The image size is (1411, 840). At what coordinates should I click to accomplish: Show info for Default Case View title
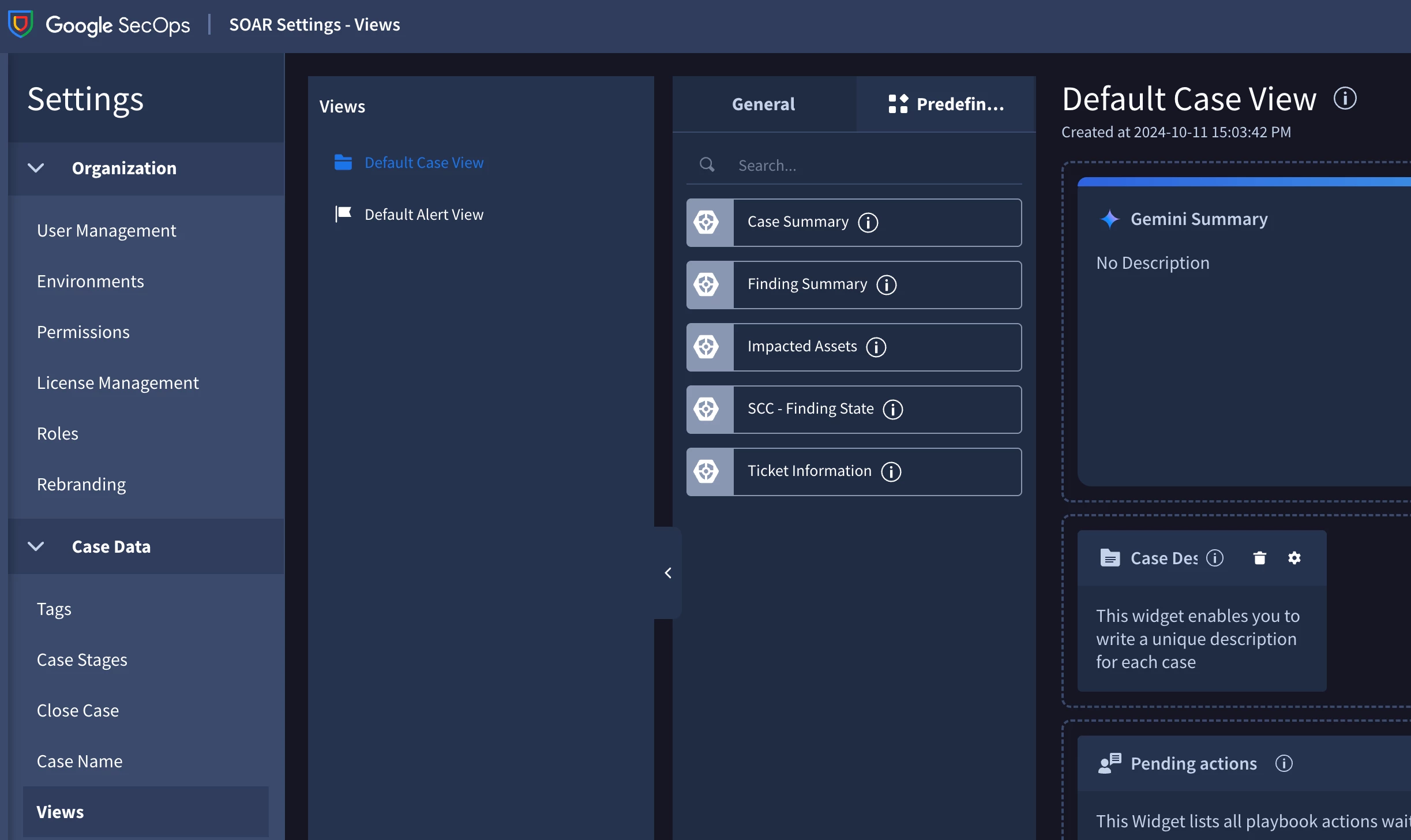(x=1345, y=98)
